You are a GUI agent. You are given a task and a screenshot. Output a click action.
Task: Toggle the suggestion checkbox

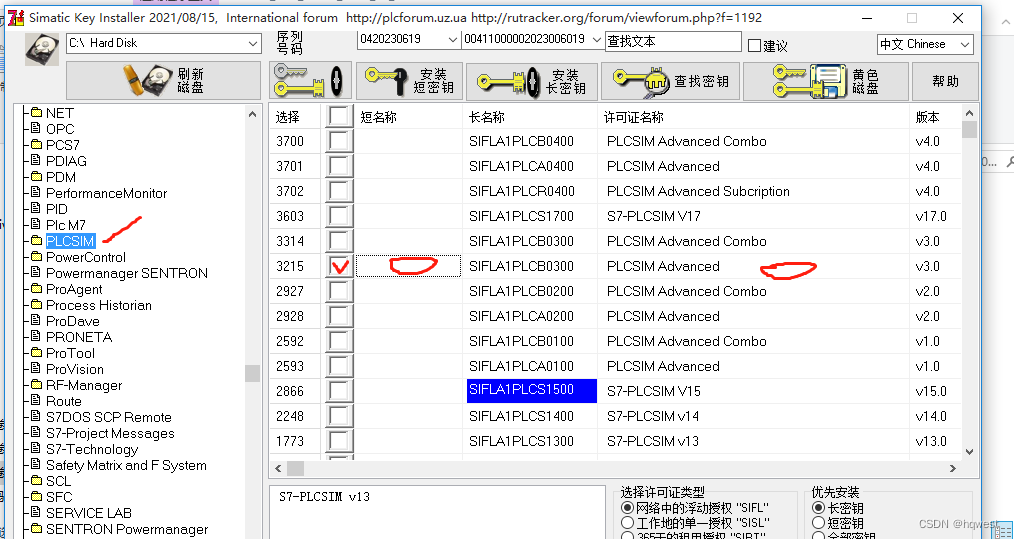754,45
